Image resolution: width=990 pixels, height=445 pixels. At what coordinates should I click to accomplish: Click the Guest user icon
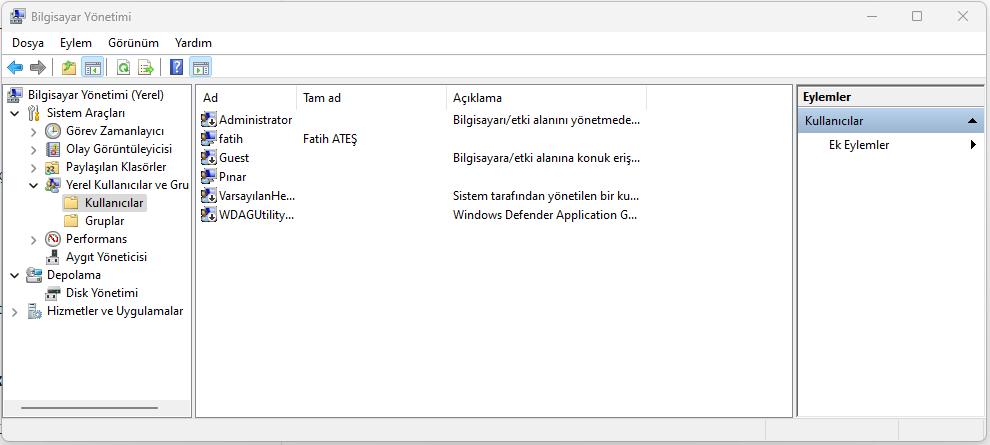209,157
